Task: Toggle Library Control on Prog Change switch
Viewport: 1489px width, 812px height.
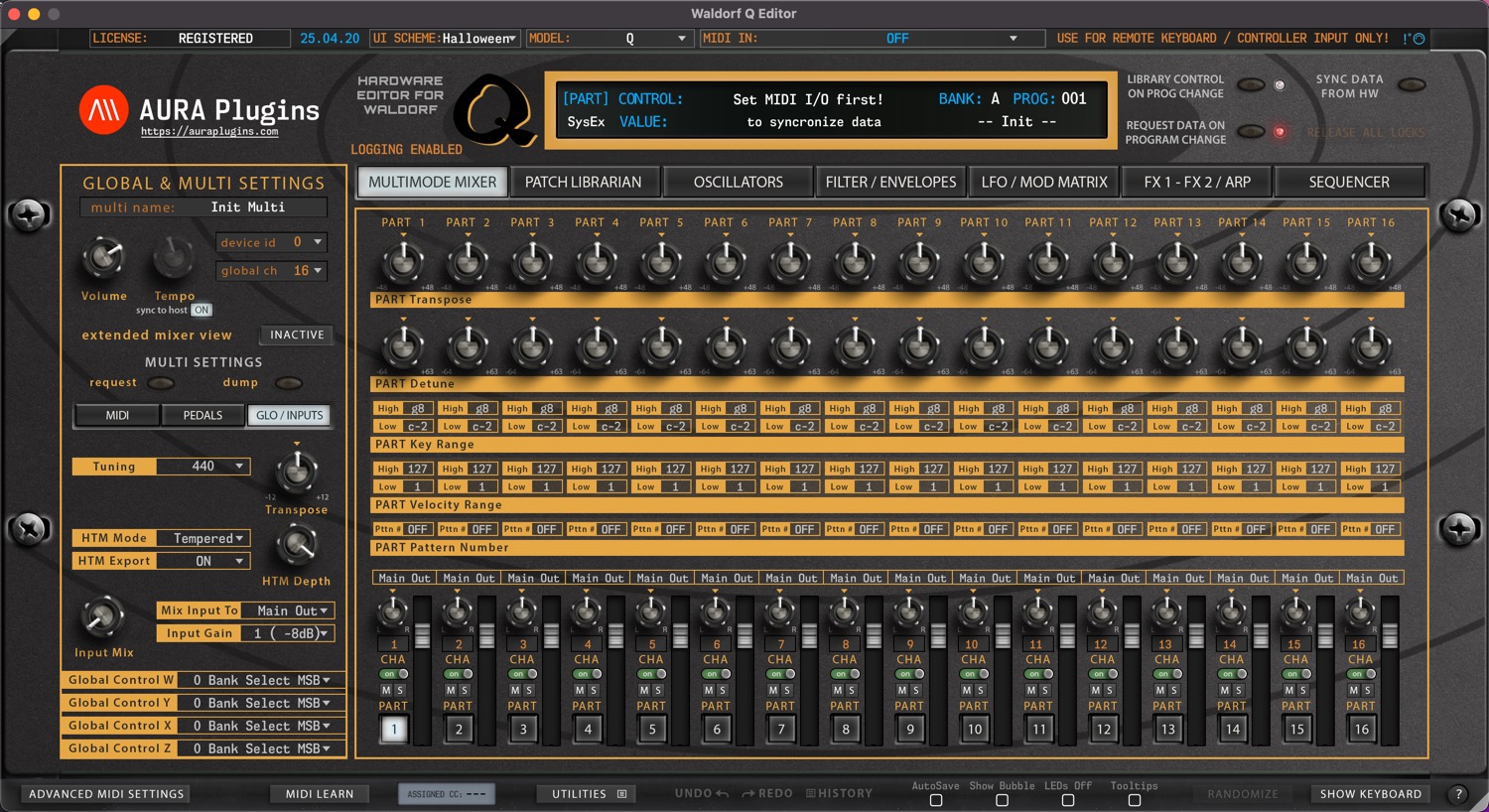Action: click(x=1251, y=85)
